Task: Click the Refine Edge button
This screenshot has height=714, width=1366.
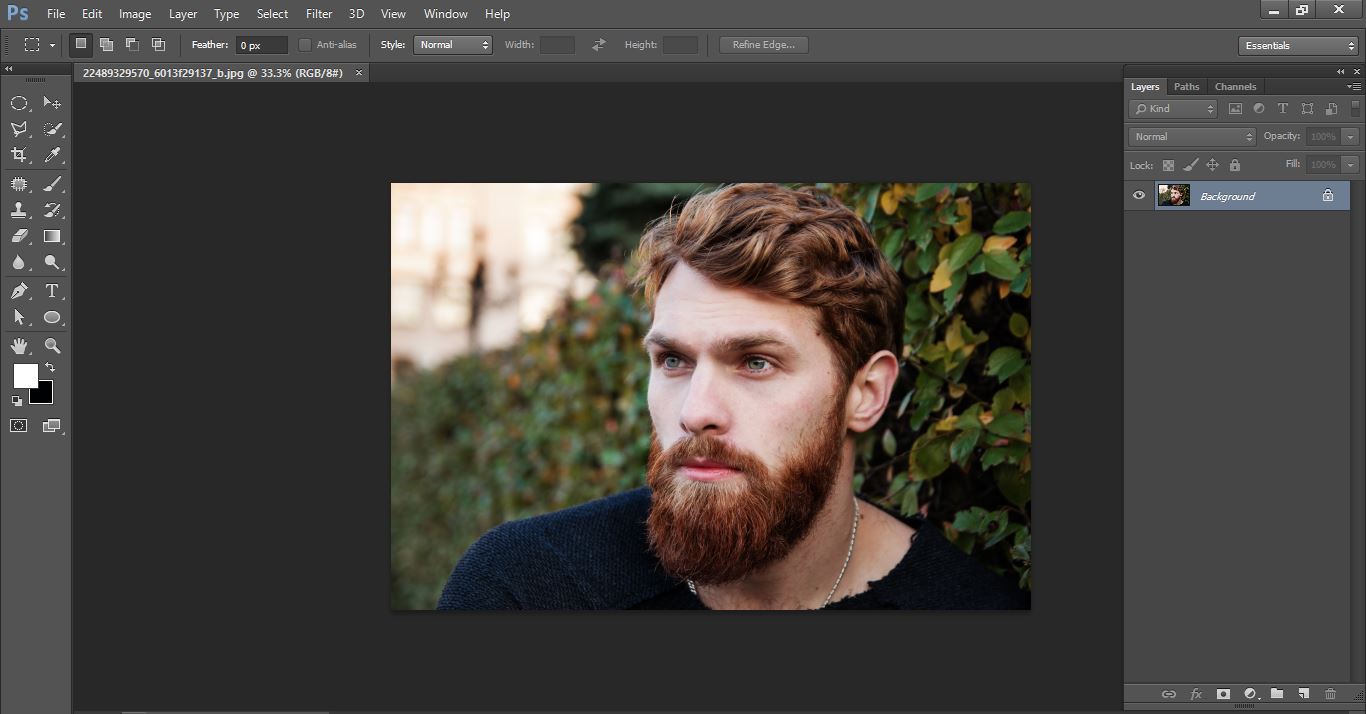Action: coord(763,44)
